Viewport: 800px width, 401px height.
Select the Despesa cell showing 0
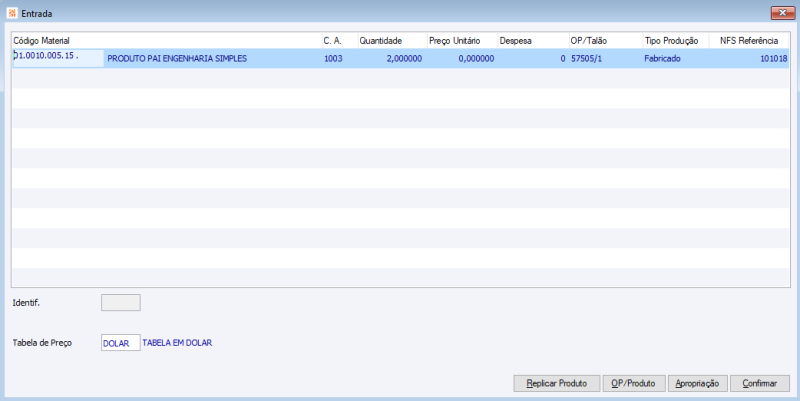click(533, 59)
